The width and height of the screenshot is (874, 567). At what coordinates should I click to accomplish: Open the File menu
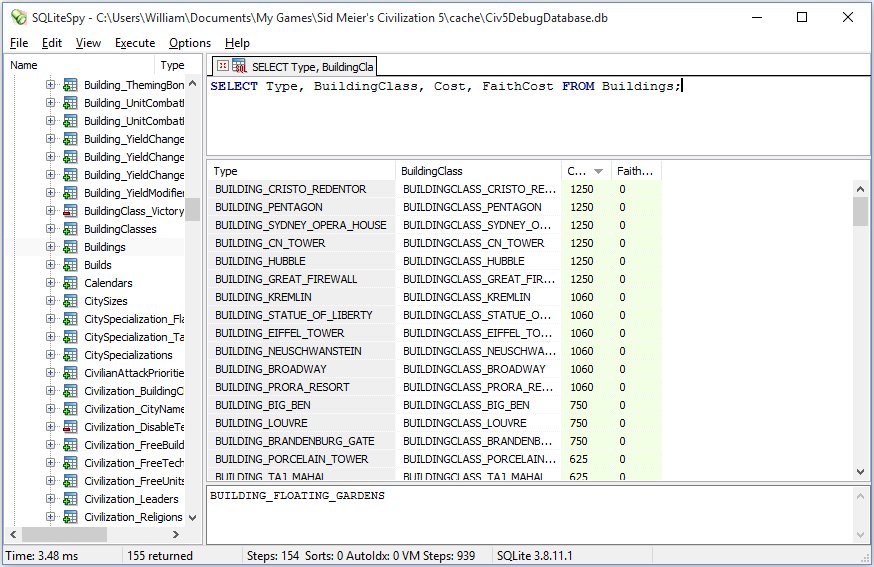19,43
